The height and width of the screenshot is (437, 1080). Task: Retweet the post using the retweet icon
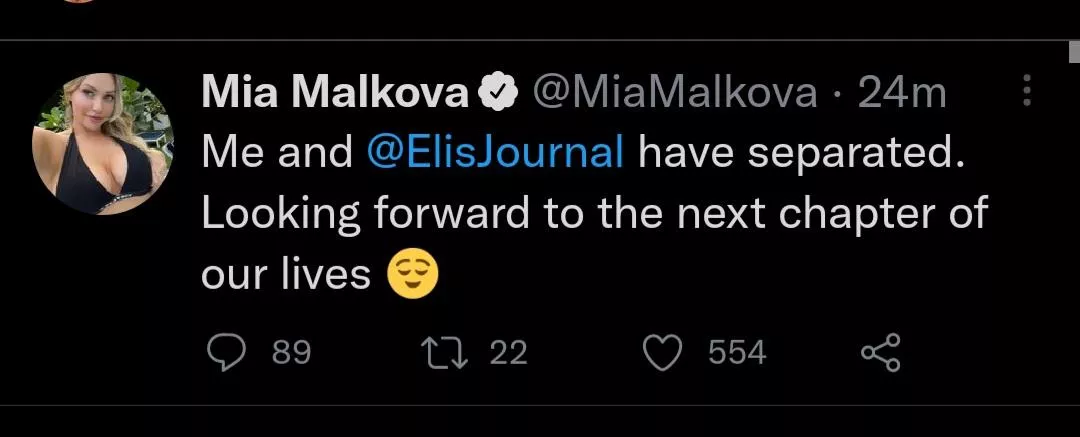(x=445, y=352)
